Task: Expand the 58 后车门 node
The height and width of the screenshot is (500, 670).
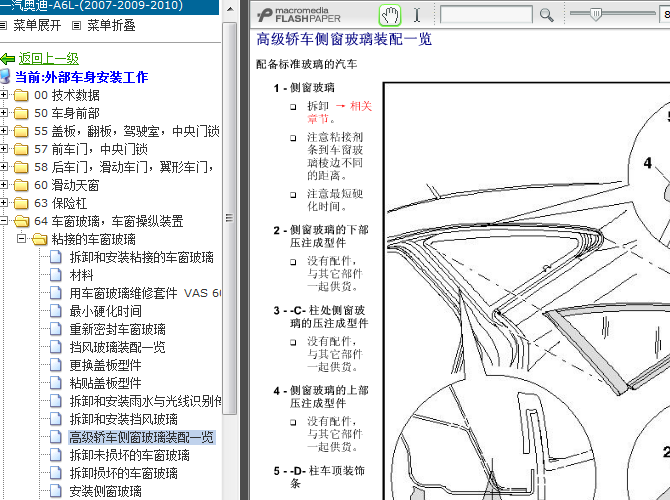Action: coord(3,166)
